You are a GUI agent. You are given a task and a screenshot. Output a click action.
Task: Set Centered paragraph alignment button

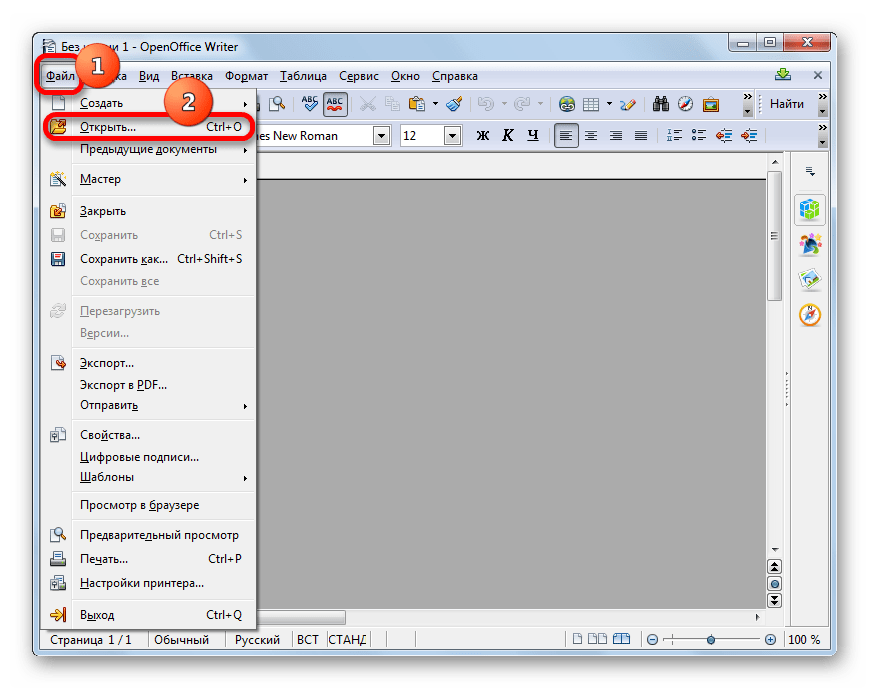click(591, 135)
